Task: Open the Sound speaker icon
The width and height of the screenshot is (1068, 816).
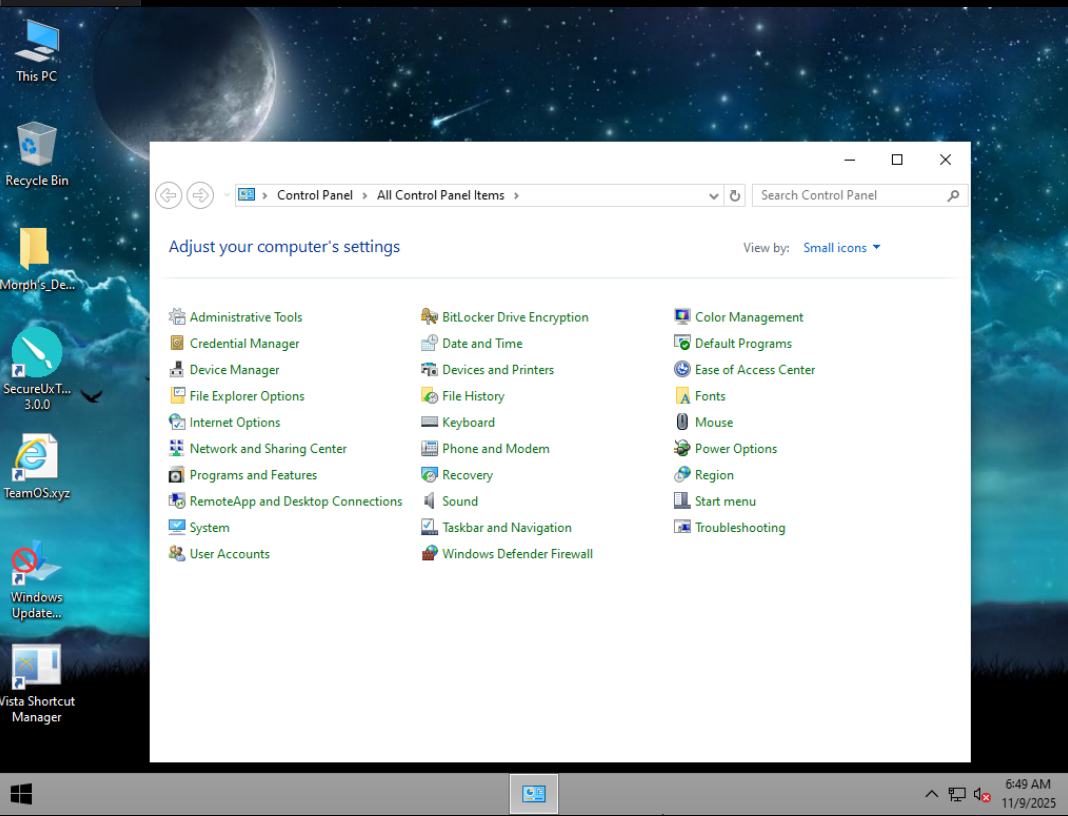Action: (x=430, y=501)
